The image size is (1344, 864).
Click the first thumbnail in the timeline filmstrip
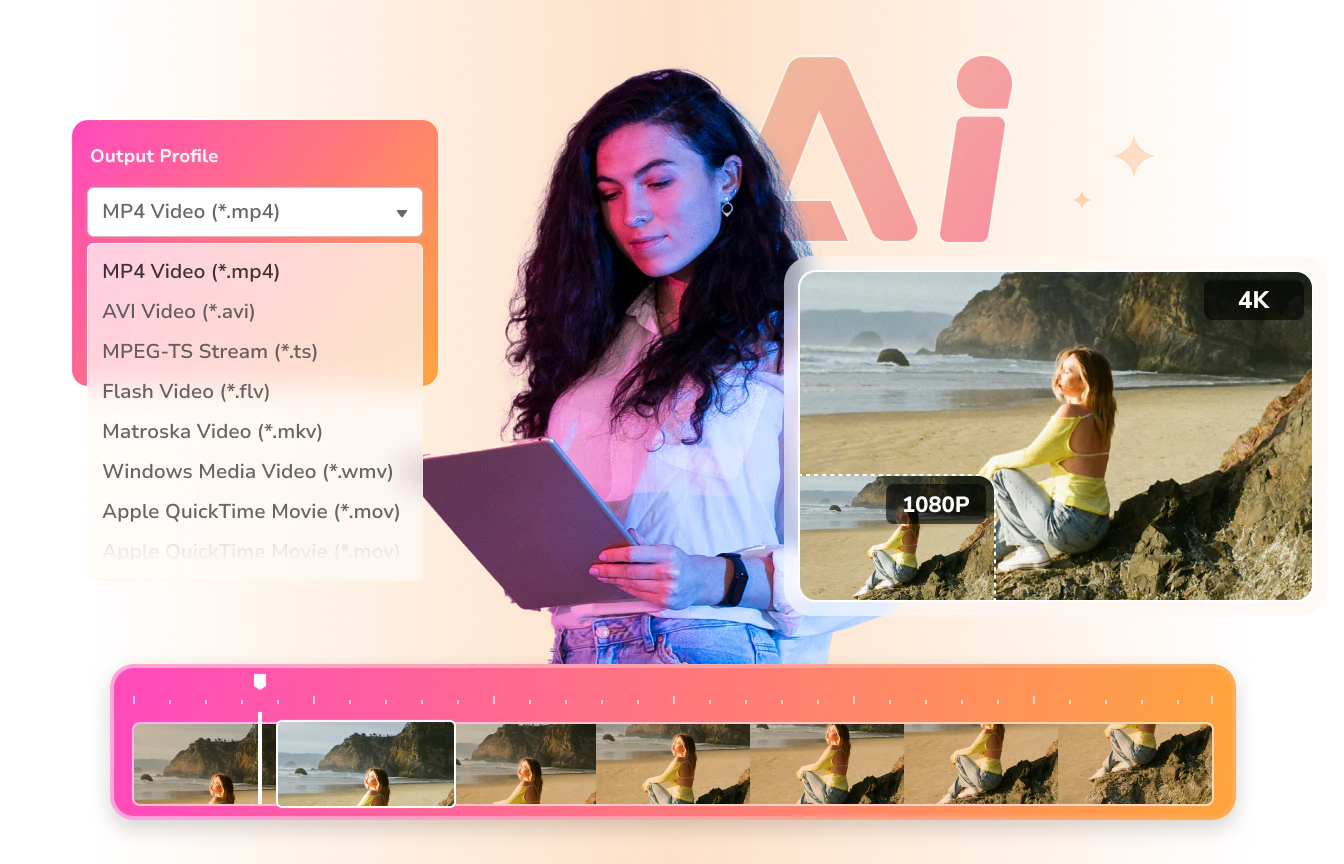(196, 763)
